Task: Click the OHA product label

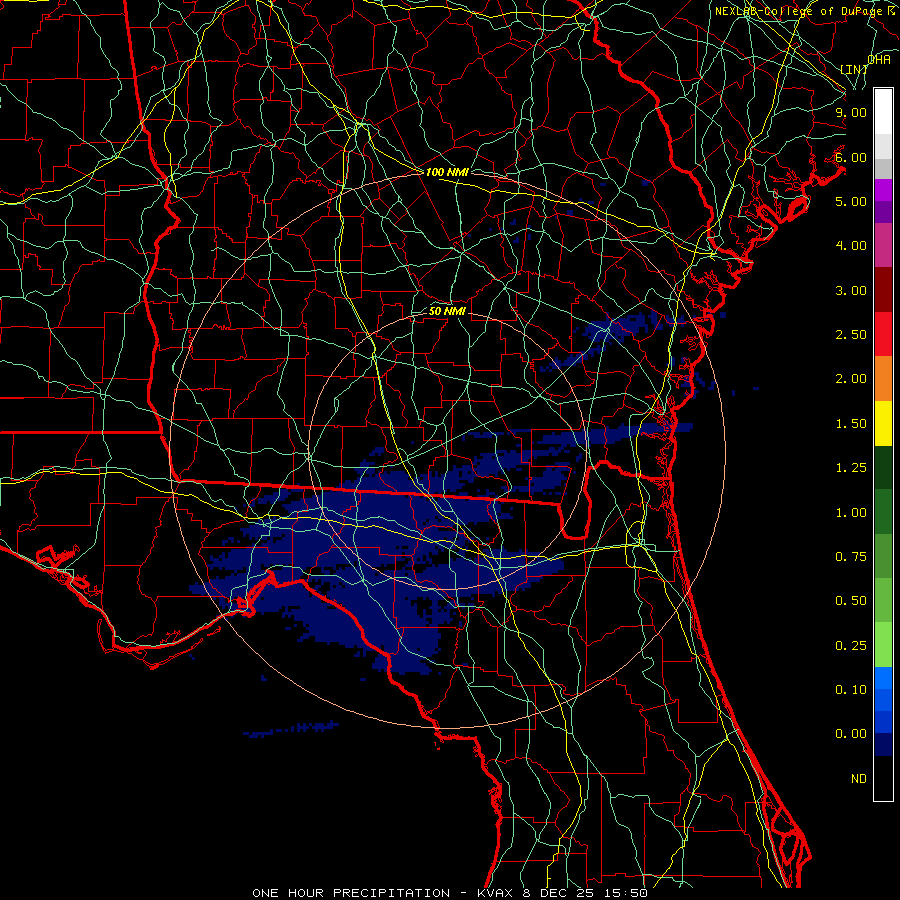Action: click(879, 59)
